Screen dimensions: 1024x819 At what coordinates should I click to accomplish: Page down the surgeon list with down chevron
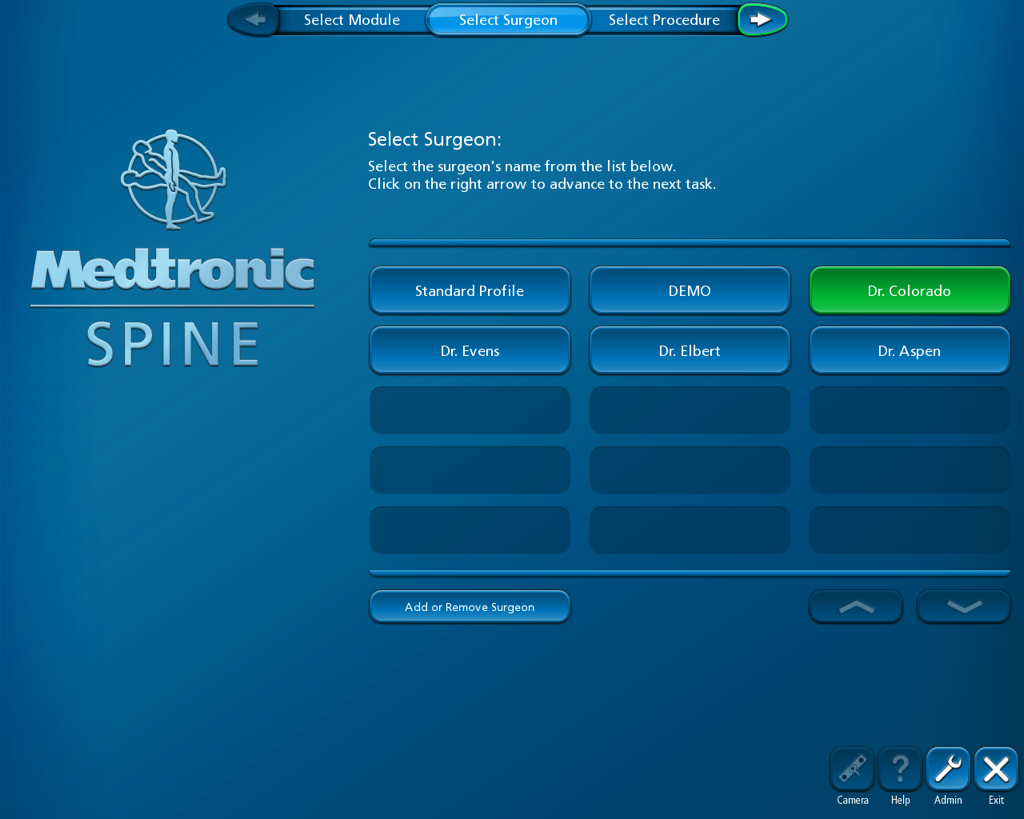coord(964,607)
